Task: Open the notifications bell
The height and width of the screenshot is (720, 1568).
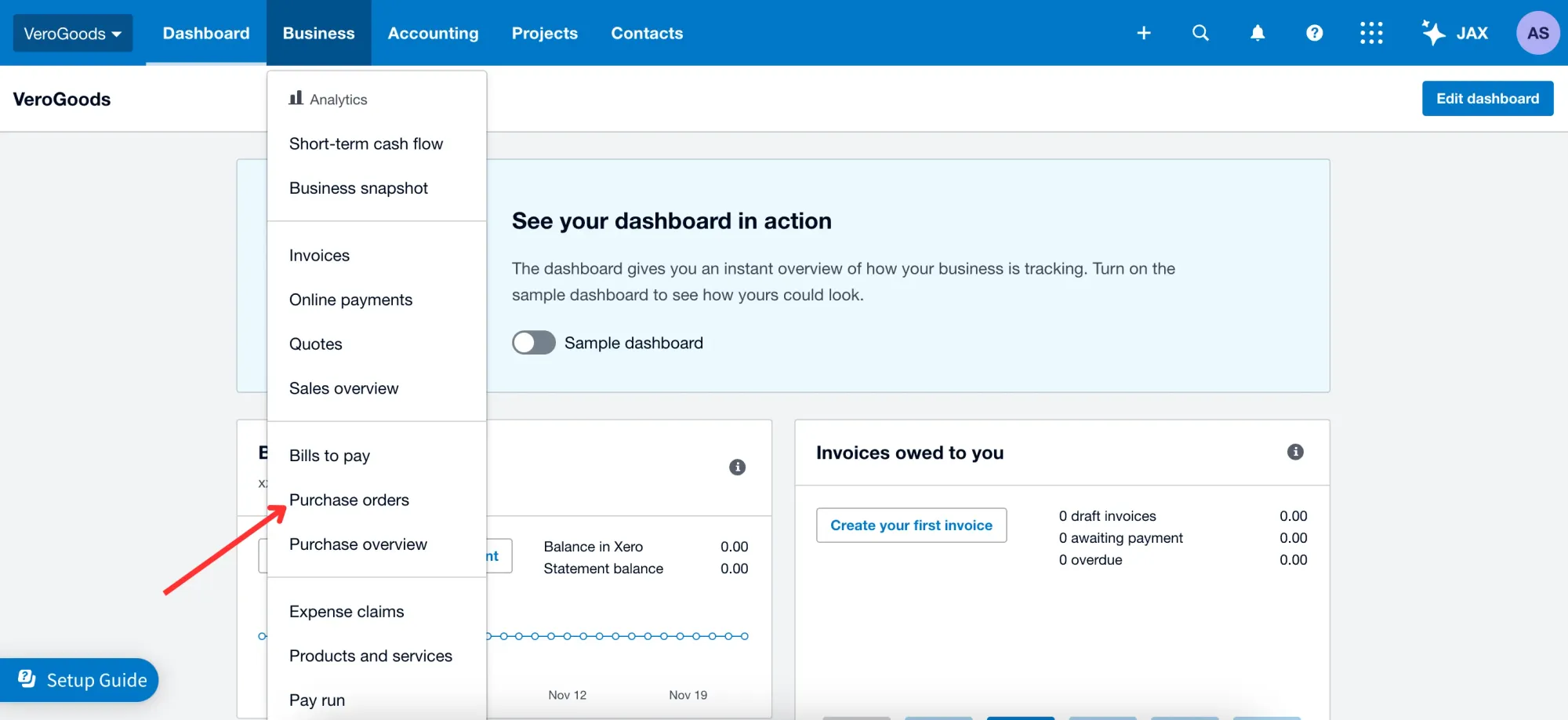Action: point(1258,33)
